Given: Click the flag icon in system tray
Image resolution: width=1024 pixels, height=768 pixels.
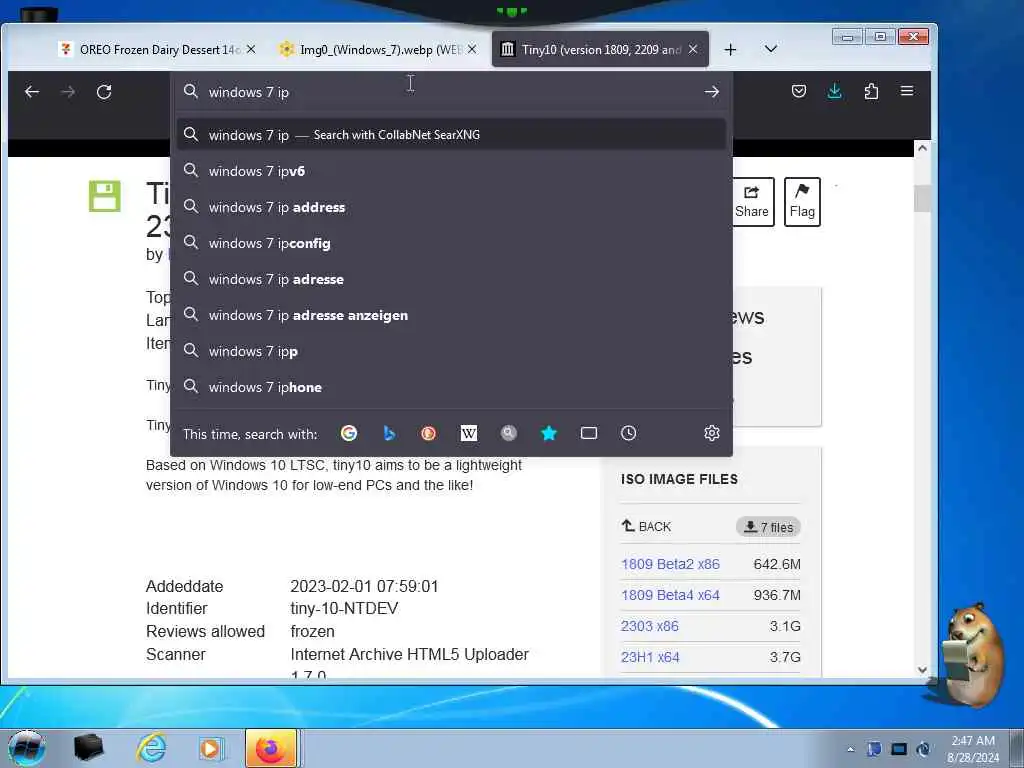Looking at the screenshot, I should [874, 749].
